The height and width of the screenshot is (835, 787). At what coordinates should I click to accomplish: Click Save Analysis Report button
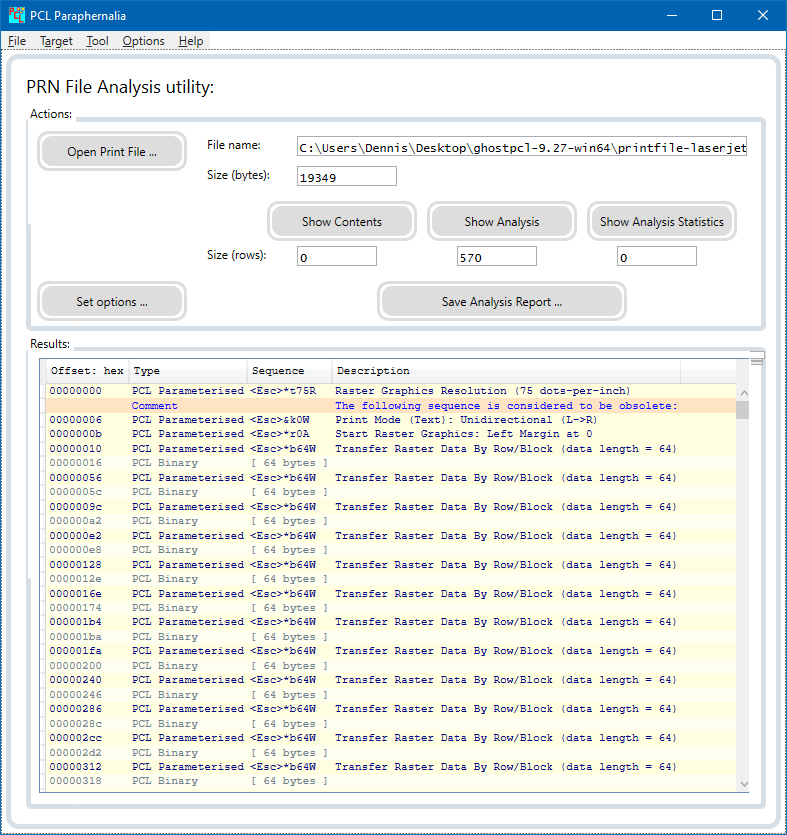pyautogui.click(x=502, y=301)
